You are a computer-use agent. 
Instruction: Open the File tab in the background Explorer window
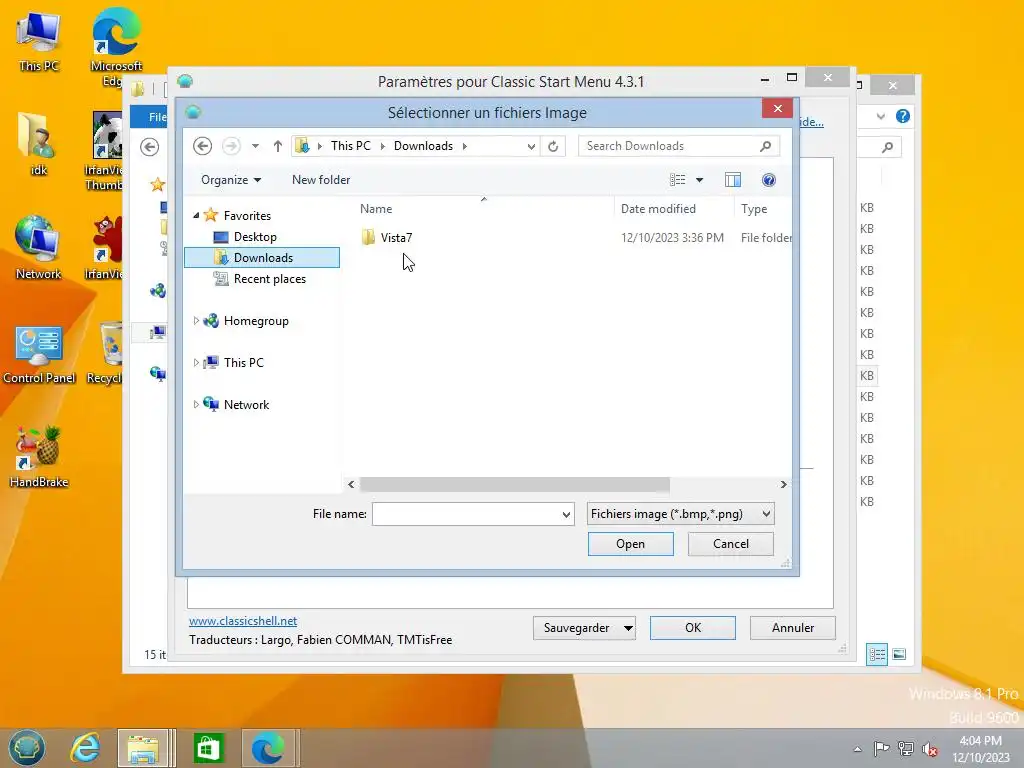[x=150, y=117]
